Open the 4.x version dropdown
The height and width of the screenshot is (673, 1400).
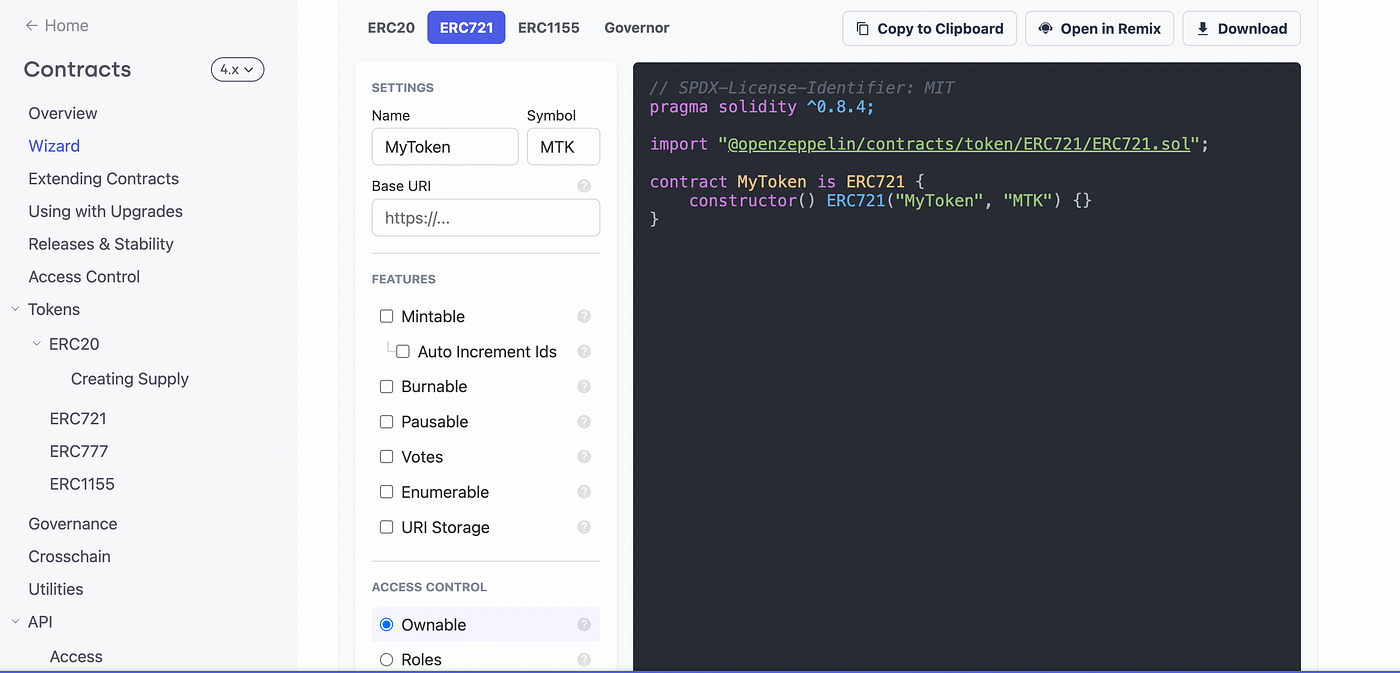pos(237,69)
